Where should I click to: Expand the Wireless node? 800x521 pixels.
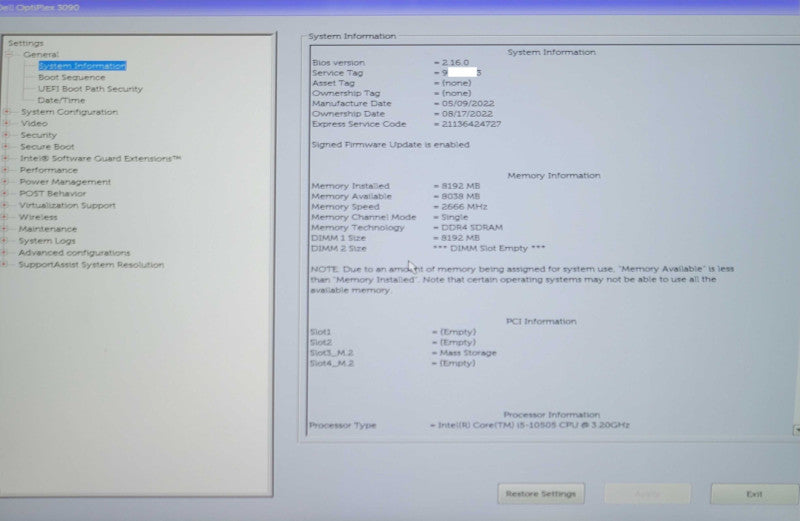pos(4,217)
